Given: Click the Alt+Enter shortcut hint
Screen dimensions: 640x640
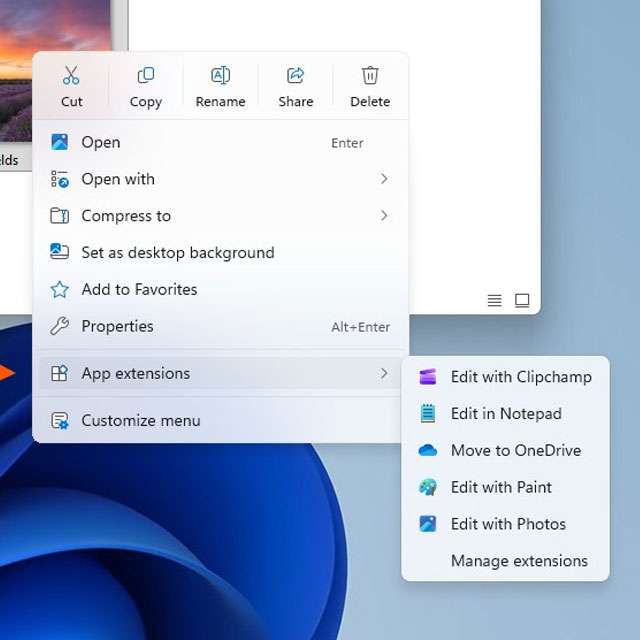Looking at the screenshot, I should [x=360, y=327].
